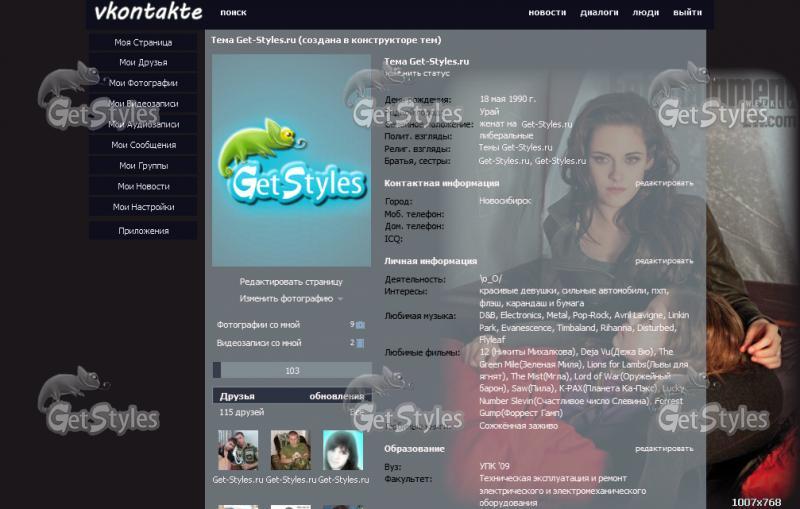Open люди in top bar
This screenshot has width=800, height=509.
[x=645, y=12]
